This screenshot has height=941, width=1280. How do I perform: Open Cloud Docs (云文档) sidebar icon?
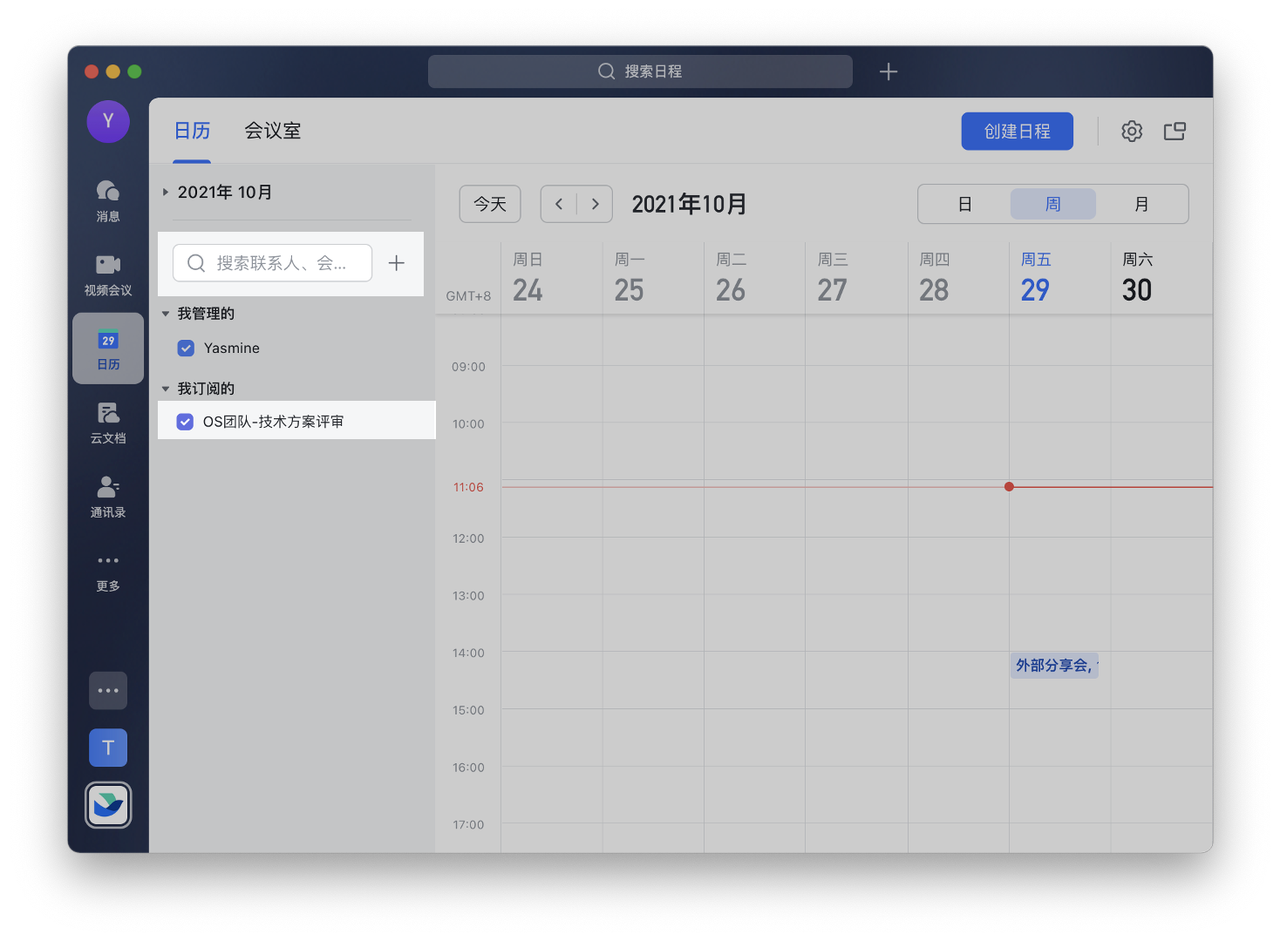point(108,422)
